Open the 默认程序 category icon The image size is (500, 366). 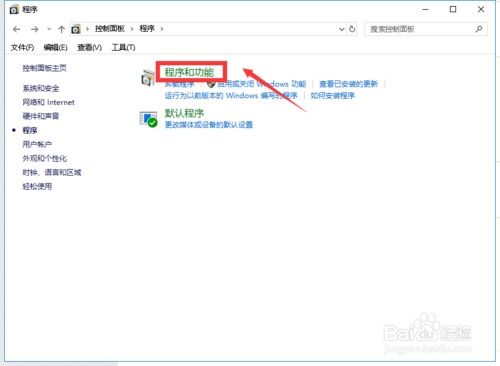(148, 119)
